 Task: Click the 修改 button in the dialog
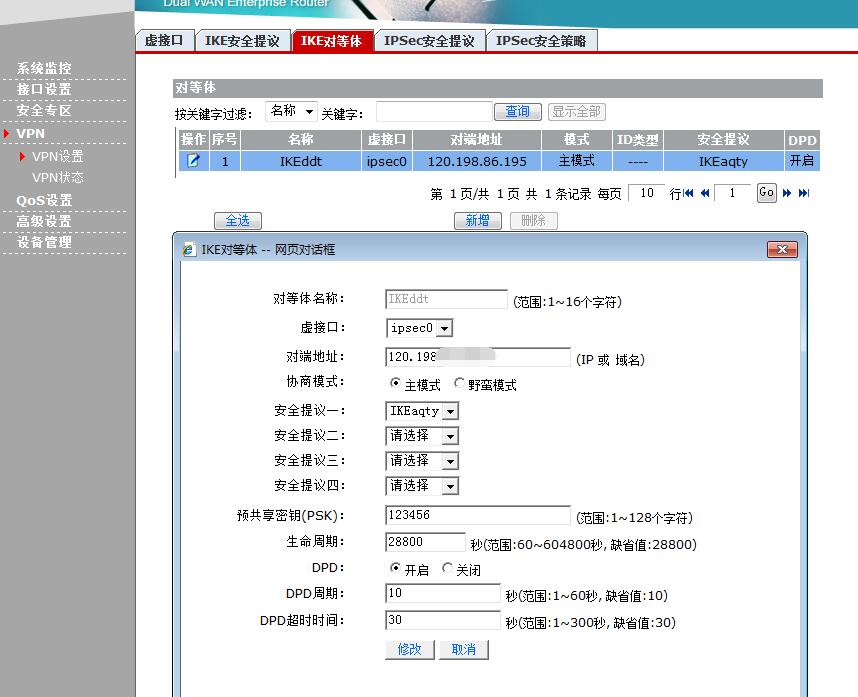tap(410, 649)
